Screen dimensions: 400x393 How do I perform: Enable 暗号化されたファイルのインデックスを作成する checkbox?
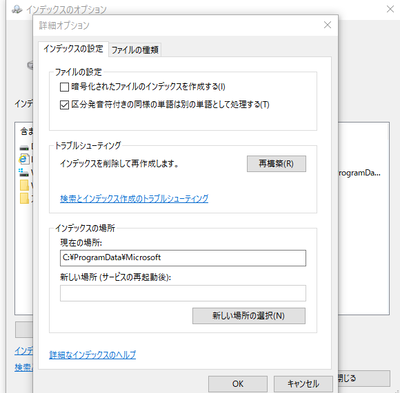(64, 87)
